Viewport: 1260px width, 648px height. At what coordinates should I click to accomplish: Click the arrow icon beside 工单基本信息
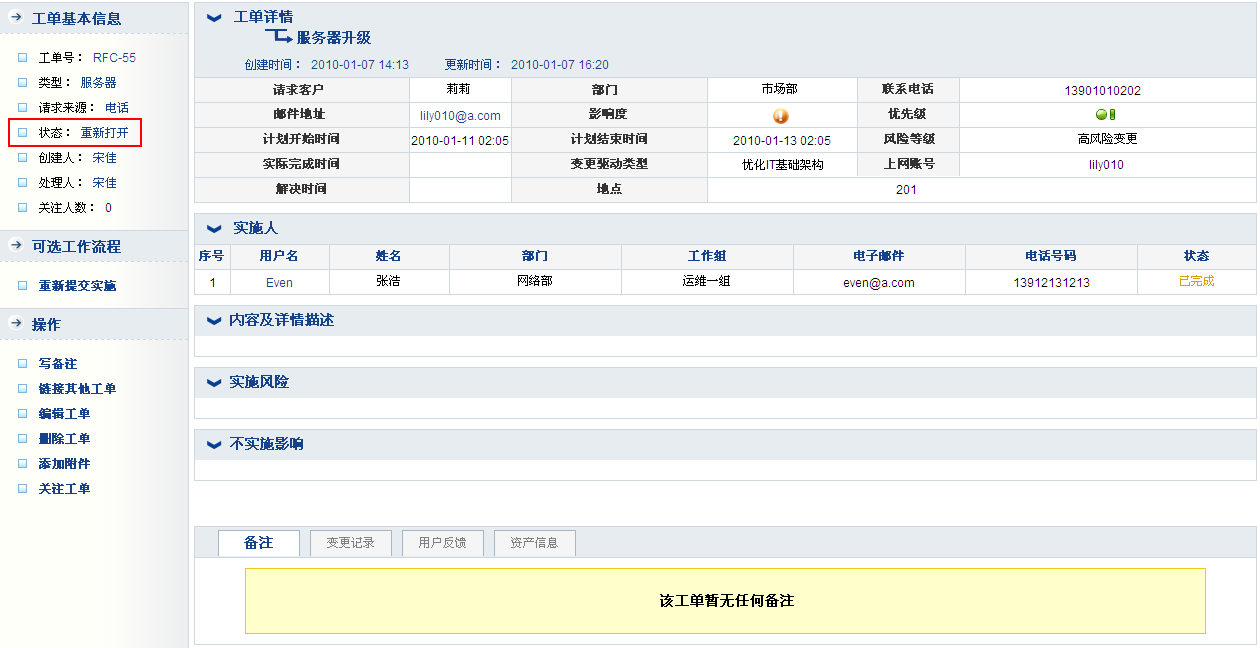16,18
